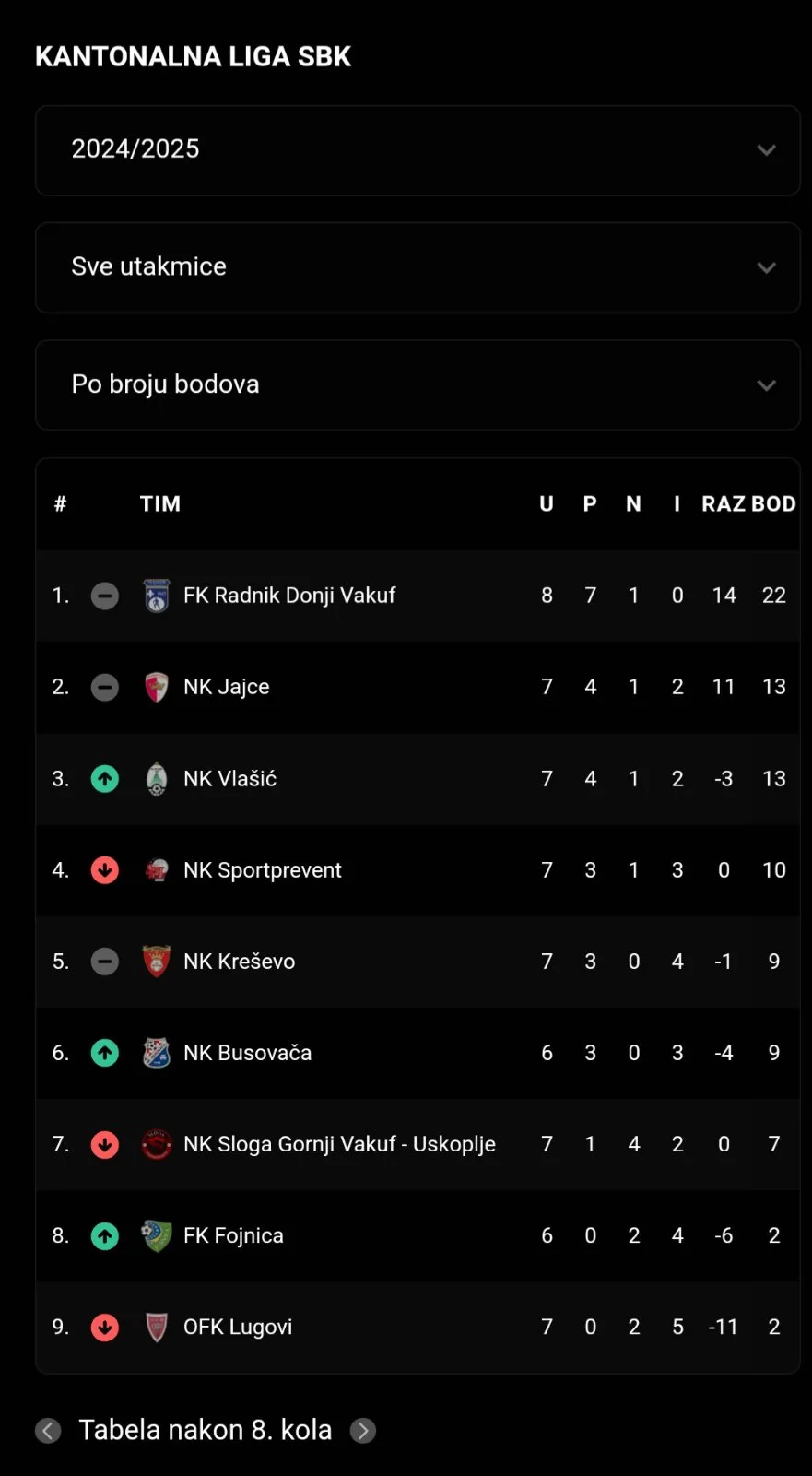The image size is (812, 1476).
Task: Click NK Sportprevent team logo
Action: click(x=157, y=870)
